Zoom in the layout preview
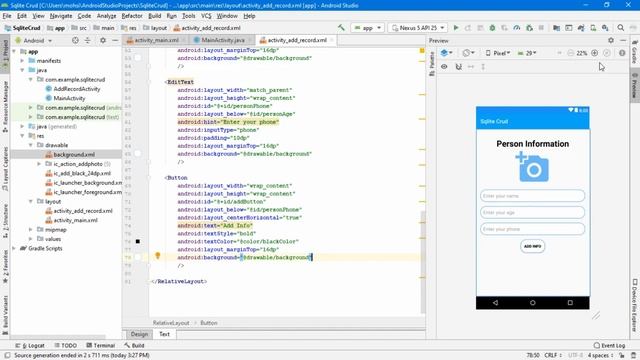The height and width of the screenshot is (360, 640). [595, 53]
